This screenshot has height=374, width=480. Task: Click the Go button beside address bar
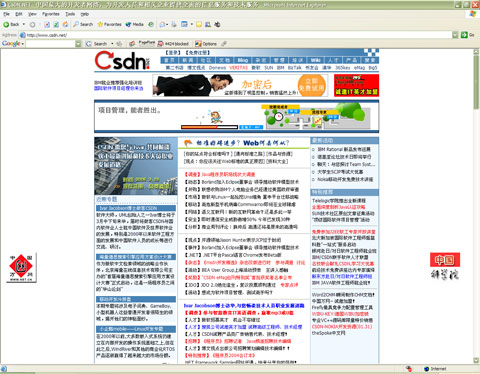coord(467,35)
